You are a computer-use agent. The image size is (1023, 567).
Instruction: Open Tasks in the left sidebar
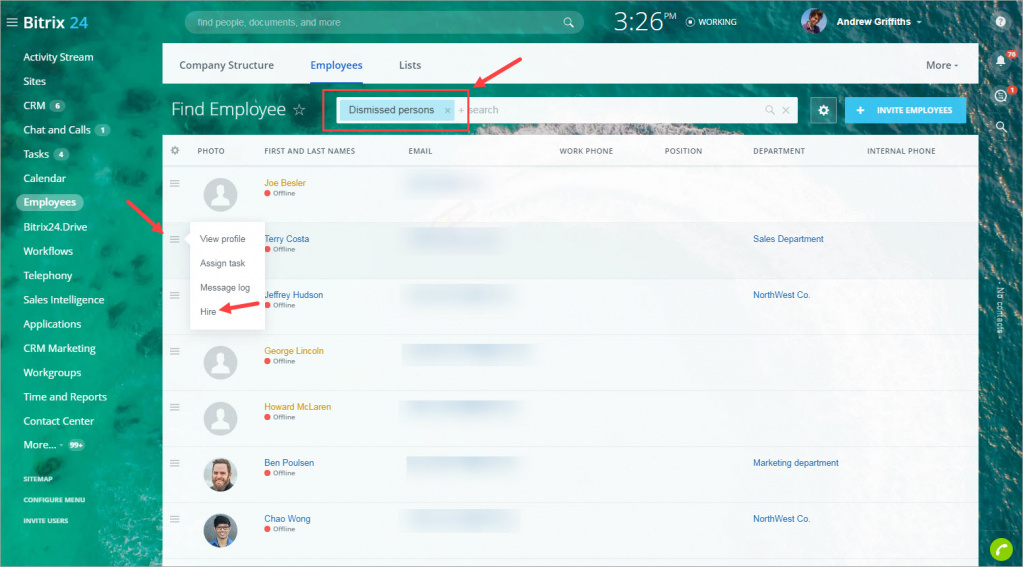pyautogui.click(x=36, y=154)
